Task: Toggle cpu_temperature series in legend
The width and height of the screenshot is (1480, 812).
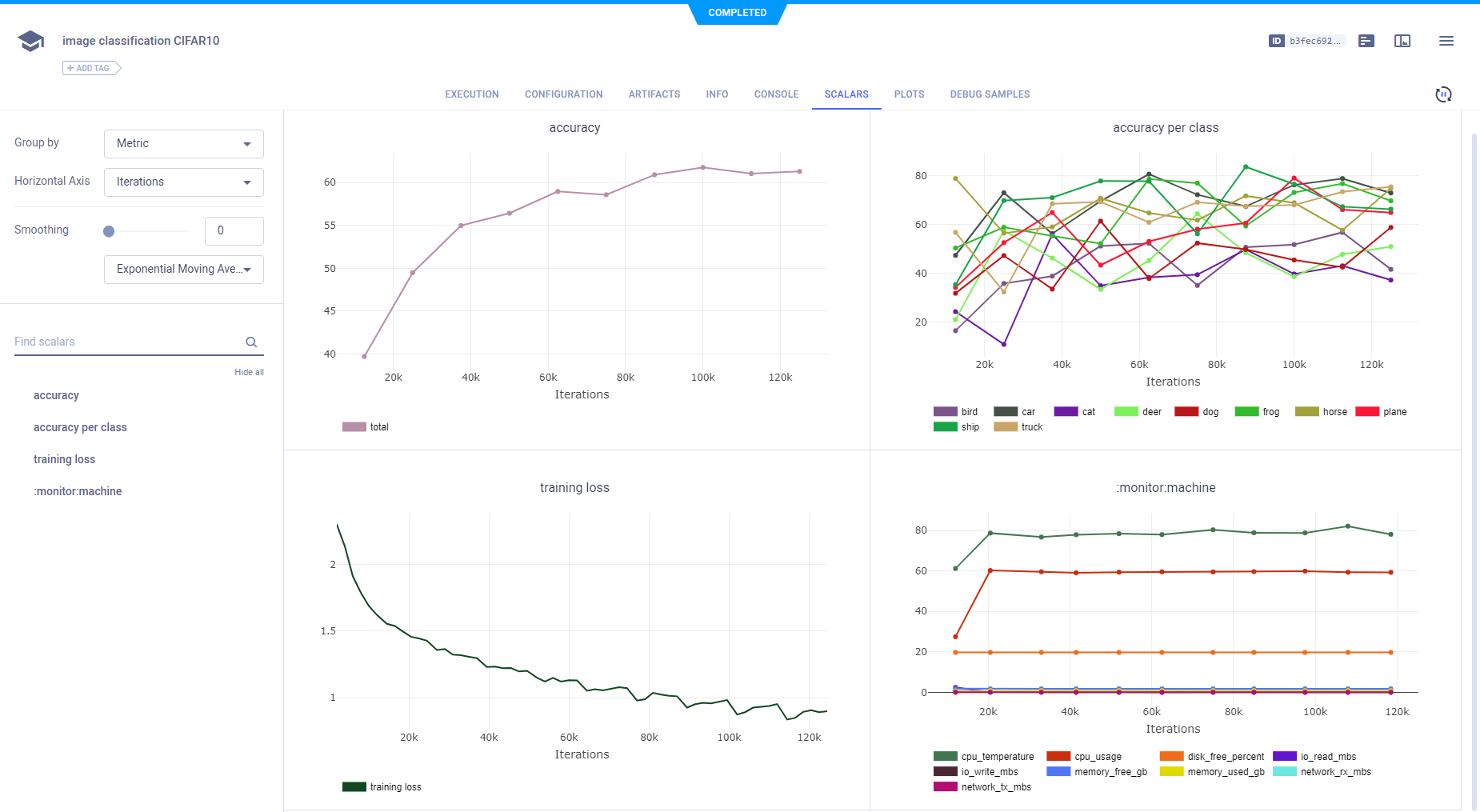Action: pos(984,757)
